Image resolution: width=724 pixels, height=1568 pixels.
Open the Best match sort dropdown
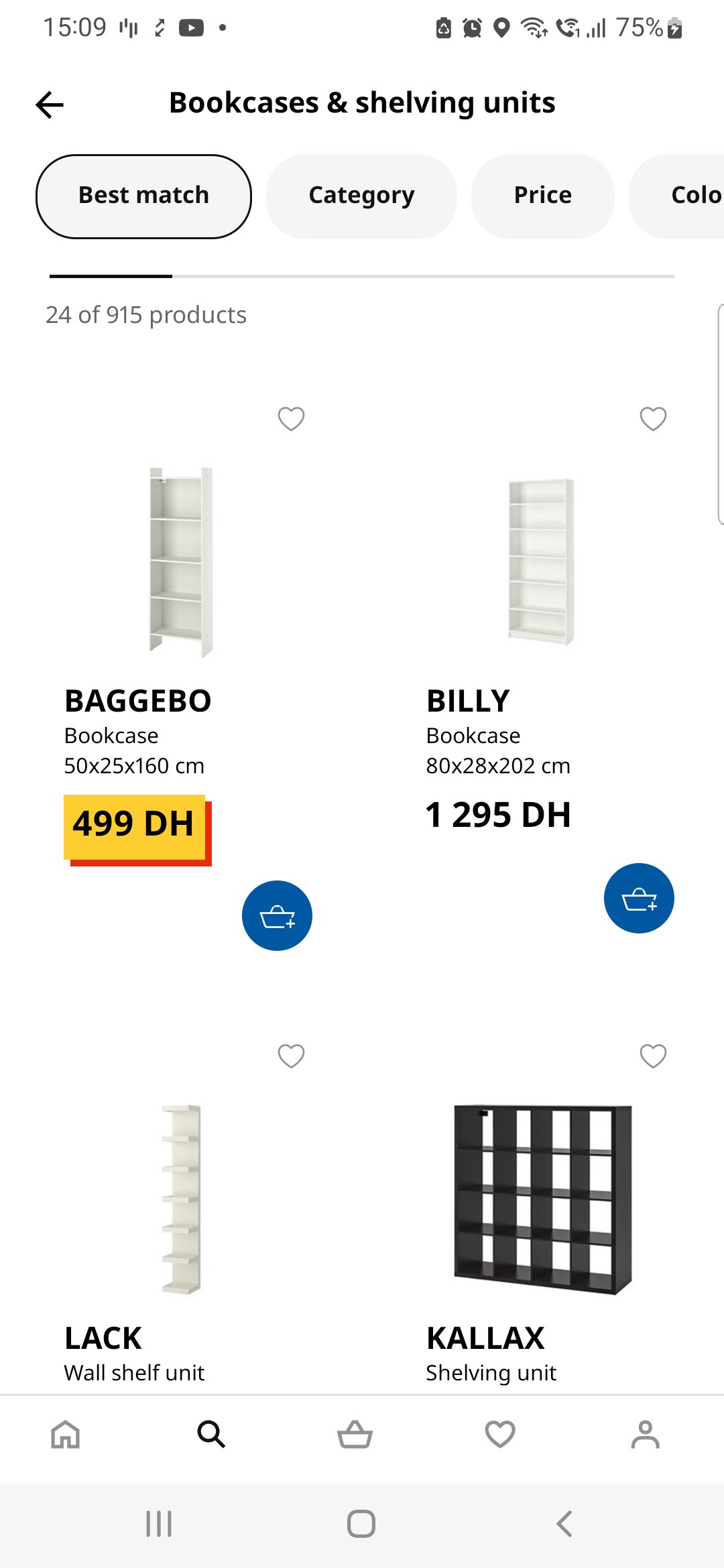tap(143, 196)
